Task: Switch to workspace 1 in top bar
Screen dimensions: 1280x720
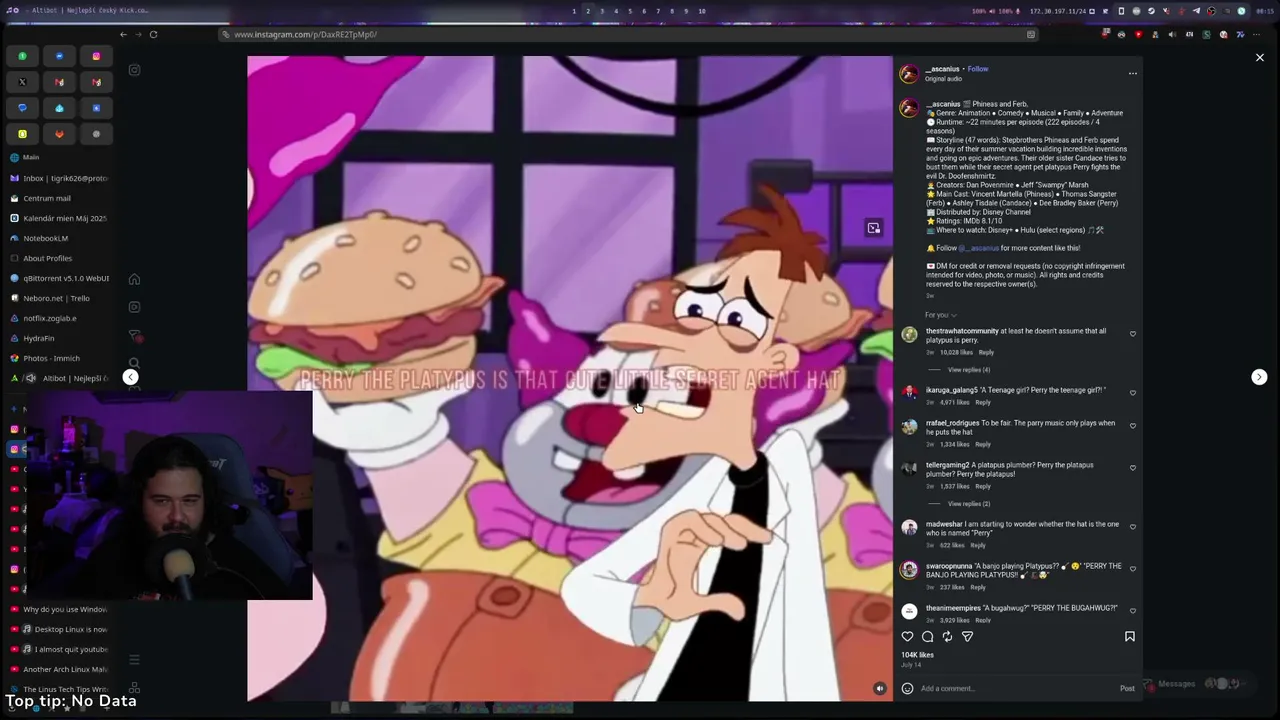Action: [x=574, y=11]
